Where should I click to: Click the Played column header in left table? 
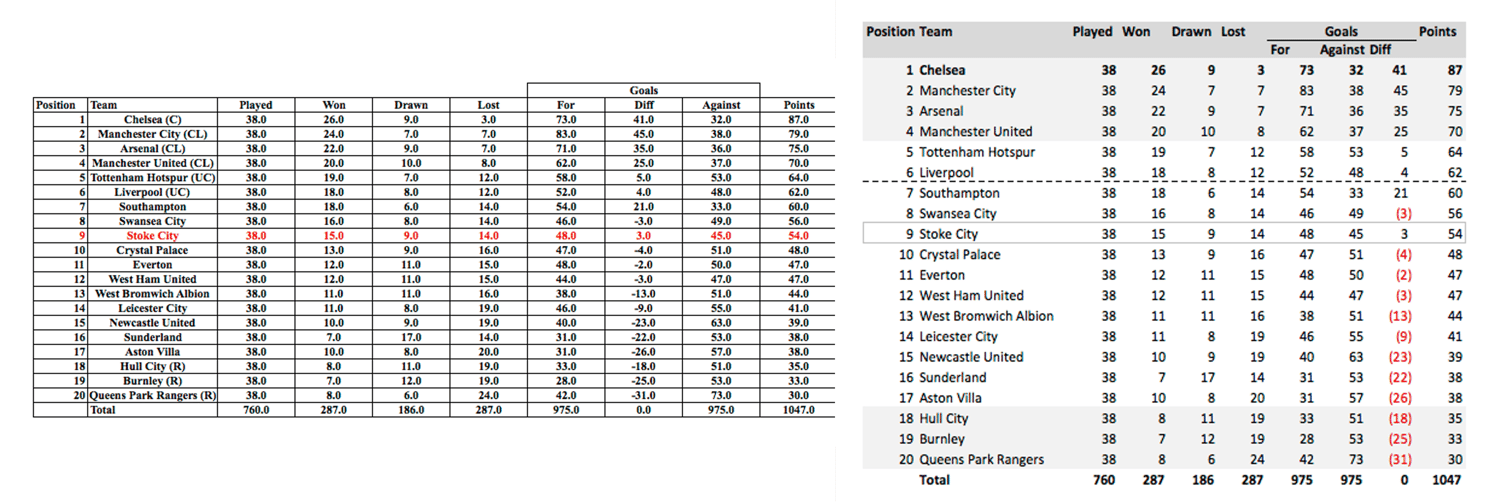(256, 104)
